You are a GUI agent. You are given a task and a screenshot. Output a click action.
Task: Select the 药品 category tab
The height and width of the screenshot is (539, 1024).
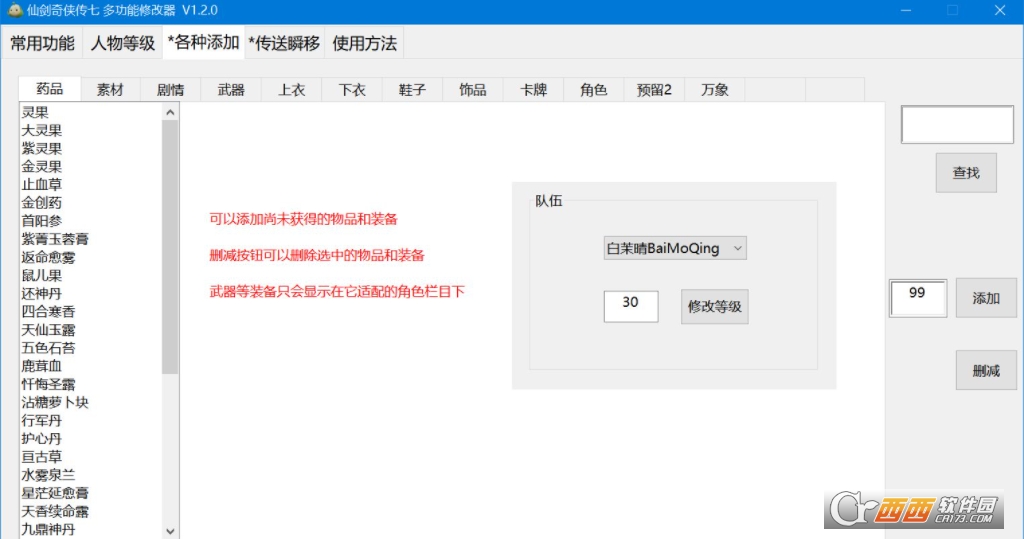(x=50, y=89)
